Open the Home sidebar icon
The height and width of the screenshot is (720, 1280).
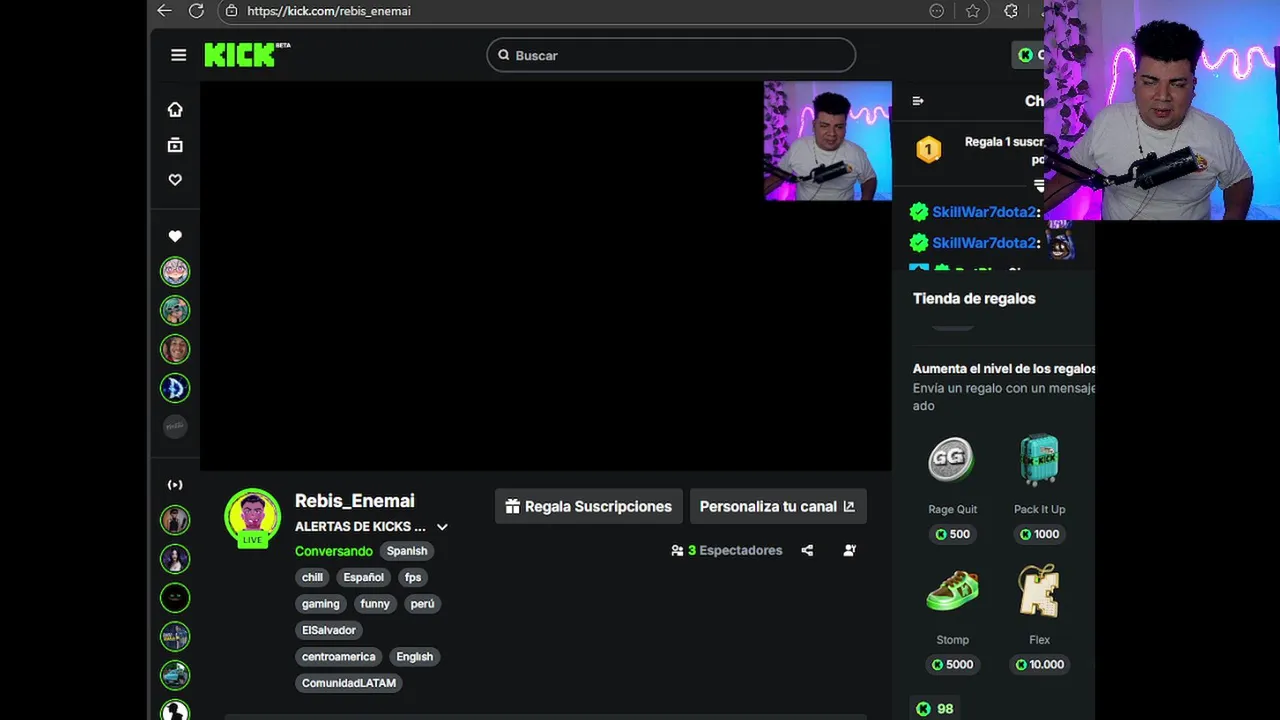tap(175, 109)
